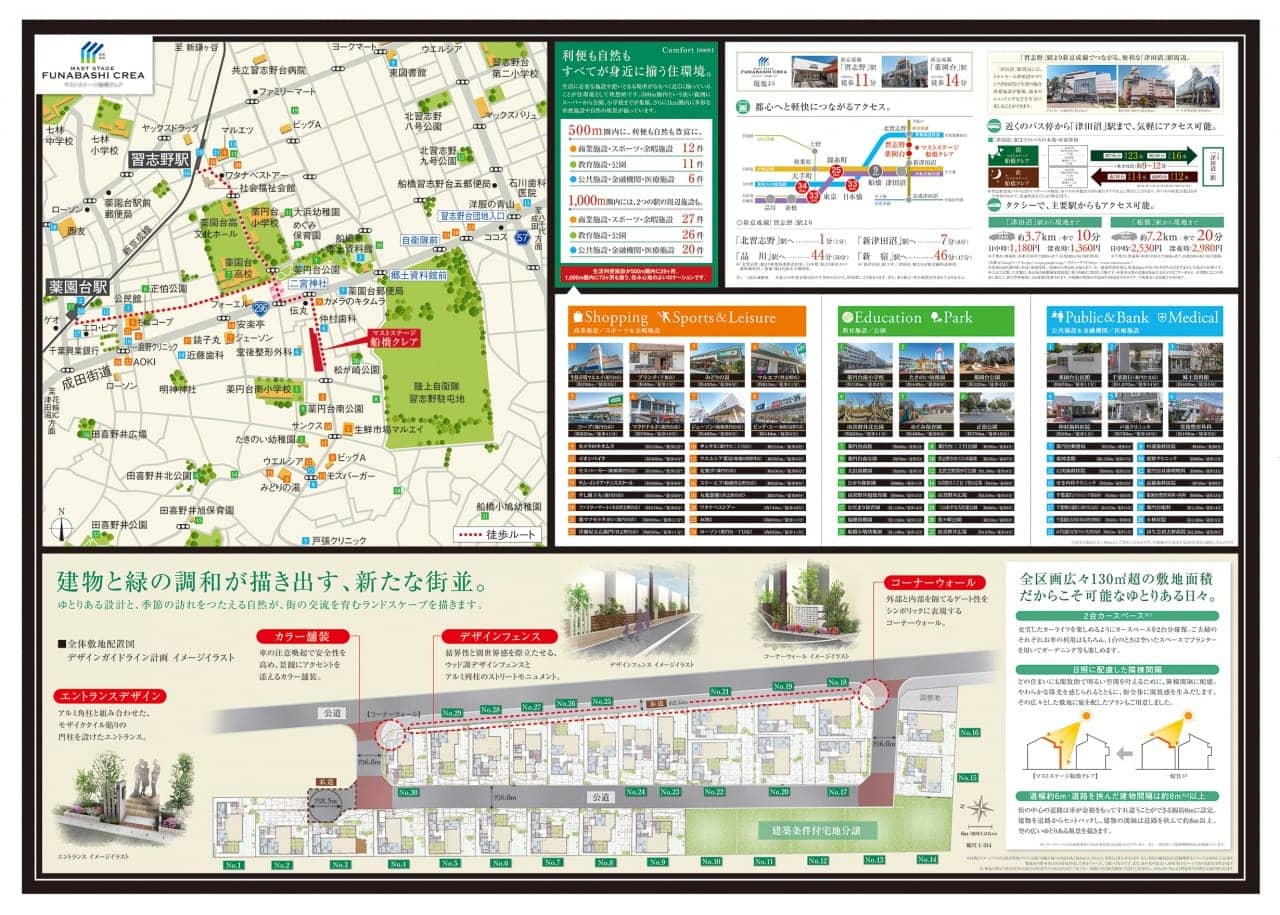This screenshot has width=1280, height=915.
Task: Click the route 57 road marker
Action: point(522,237)
